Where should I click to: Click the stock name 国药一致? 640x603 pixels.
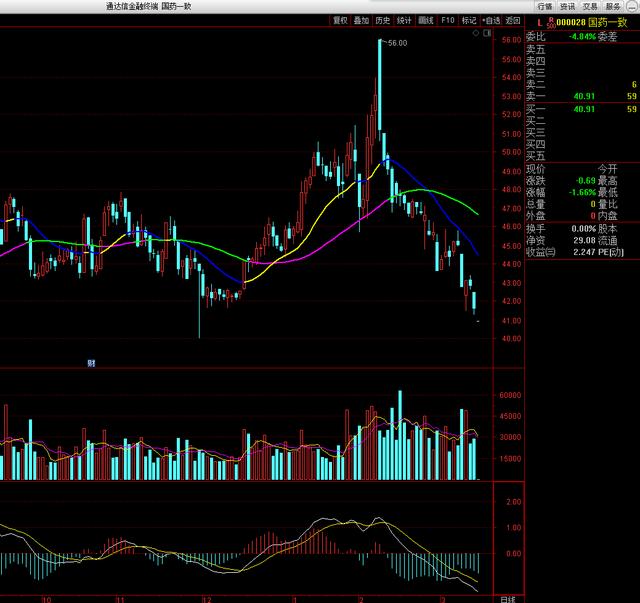(x=607, y=22)
